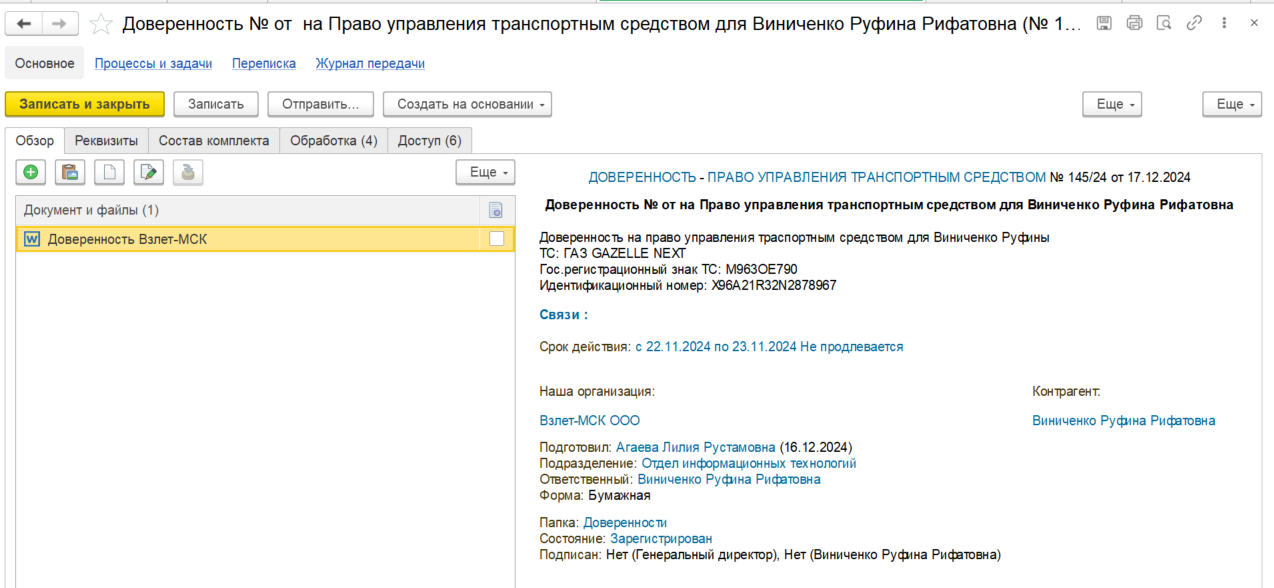
Task: Go forward with the right arrow button
Action: pyautogui.click(x=61, y=24)
